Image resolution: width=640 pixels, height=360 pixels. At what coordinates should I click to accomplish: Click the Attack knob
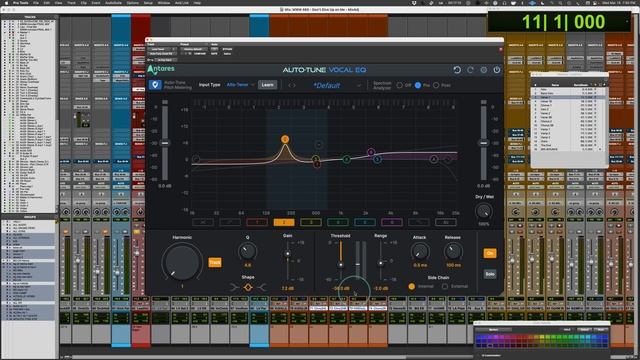click(420, 251)
